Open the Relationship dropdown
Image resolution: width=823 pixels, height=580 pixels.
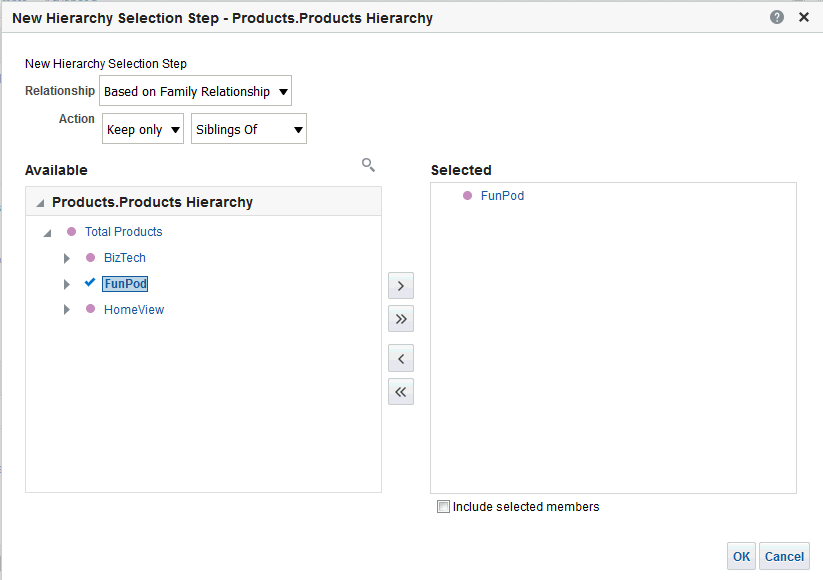195,92
